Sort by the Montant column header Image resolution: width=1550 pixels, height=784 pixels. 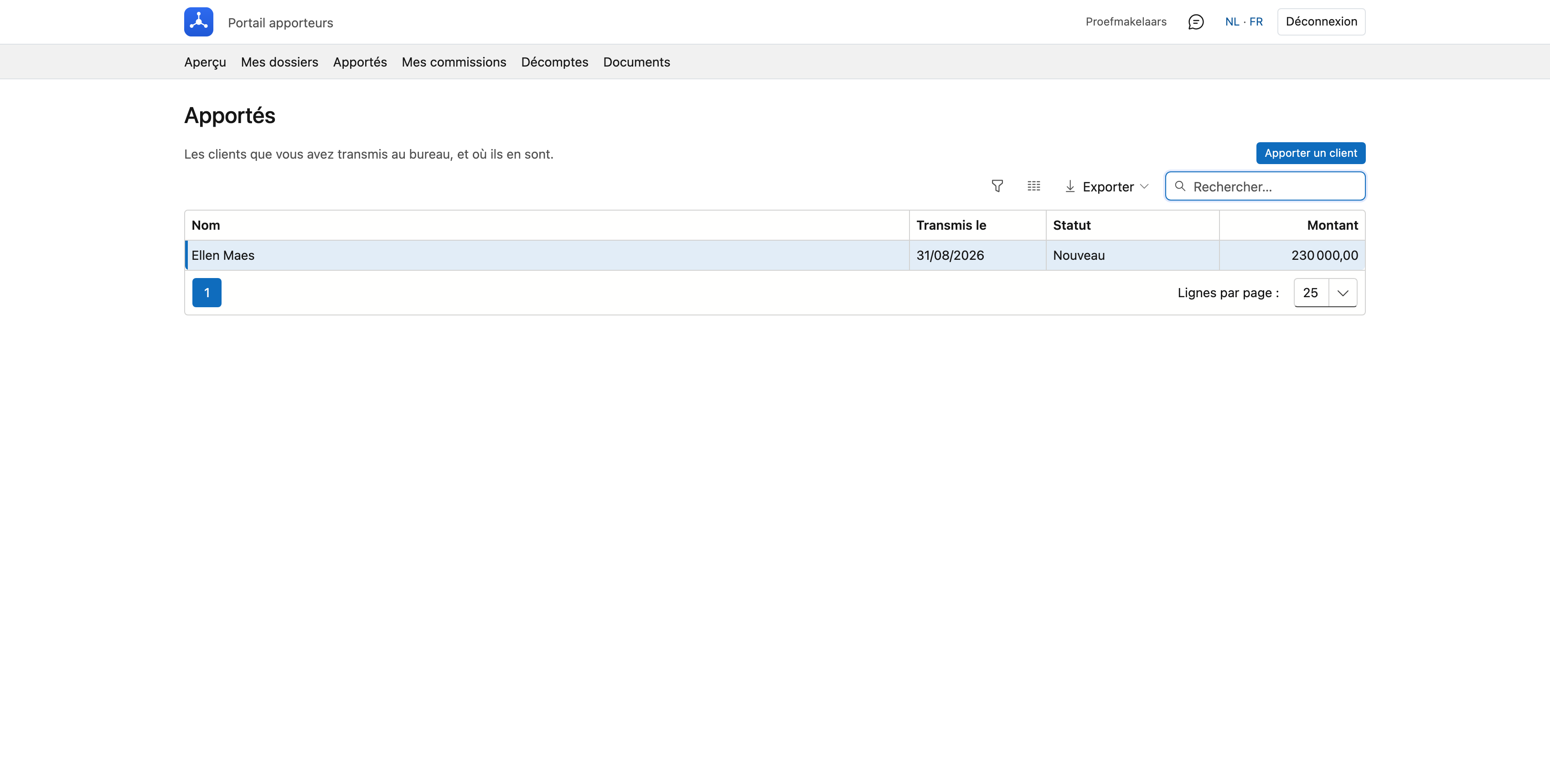tap(1292, 225)
